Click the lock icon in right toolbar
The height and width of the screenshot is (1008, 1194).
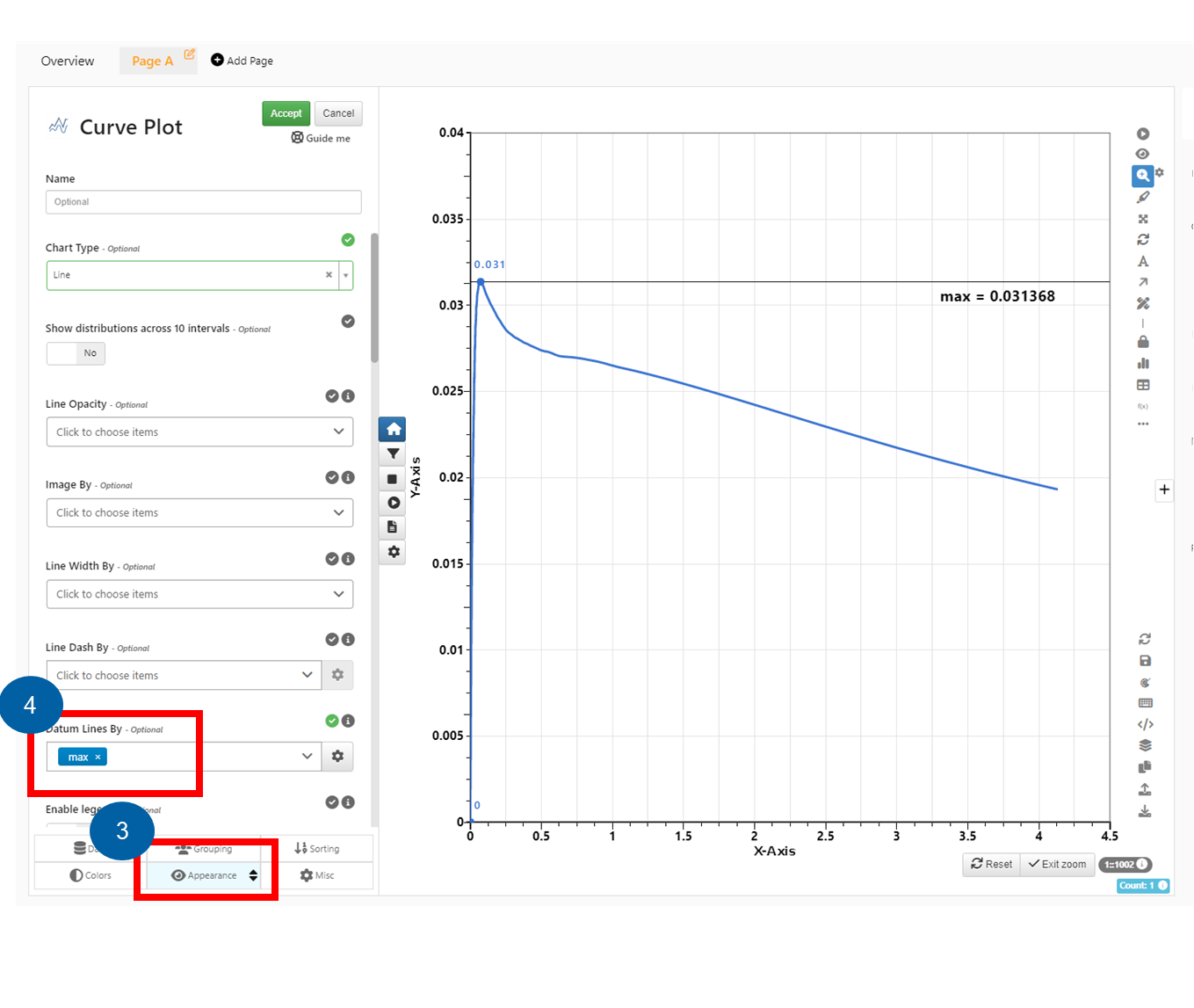click(1143, 342)
